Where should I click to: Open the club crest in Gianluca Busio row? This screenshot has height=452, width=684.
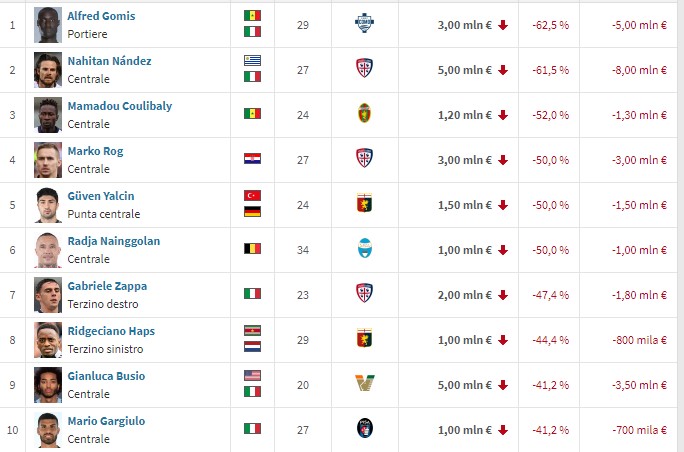coord(365,383)
